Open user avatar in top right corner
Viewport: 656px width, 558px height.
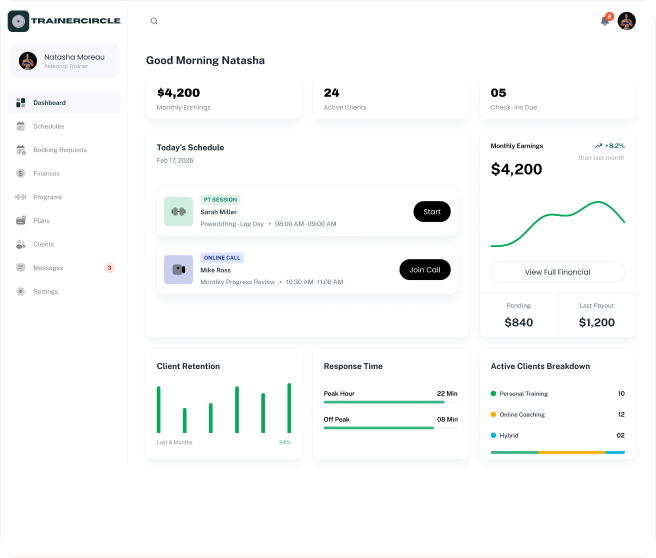[627, 21]
